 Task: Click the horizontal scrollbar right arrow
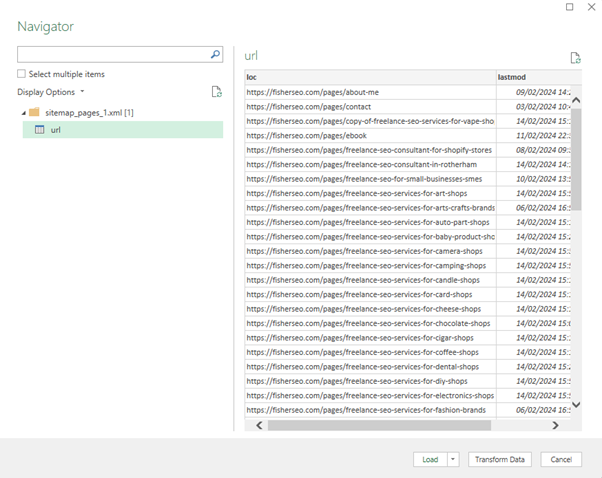pos(556,425)
